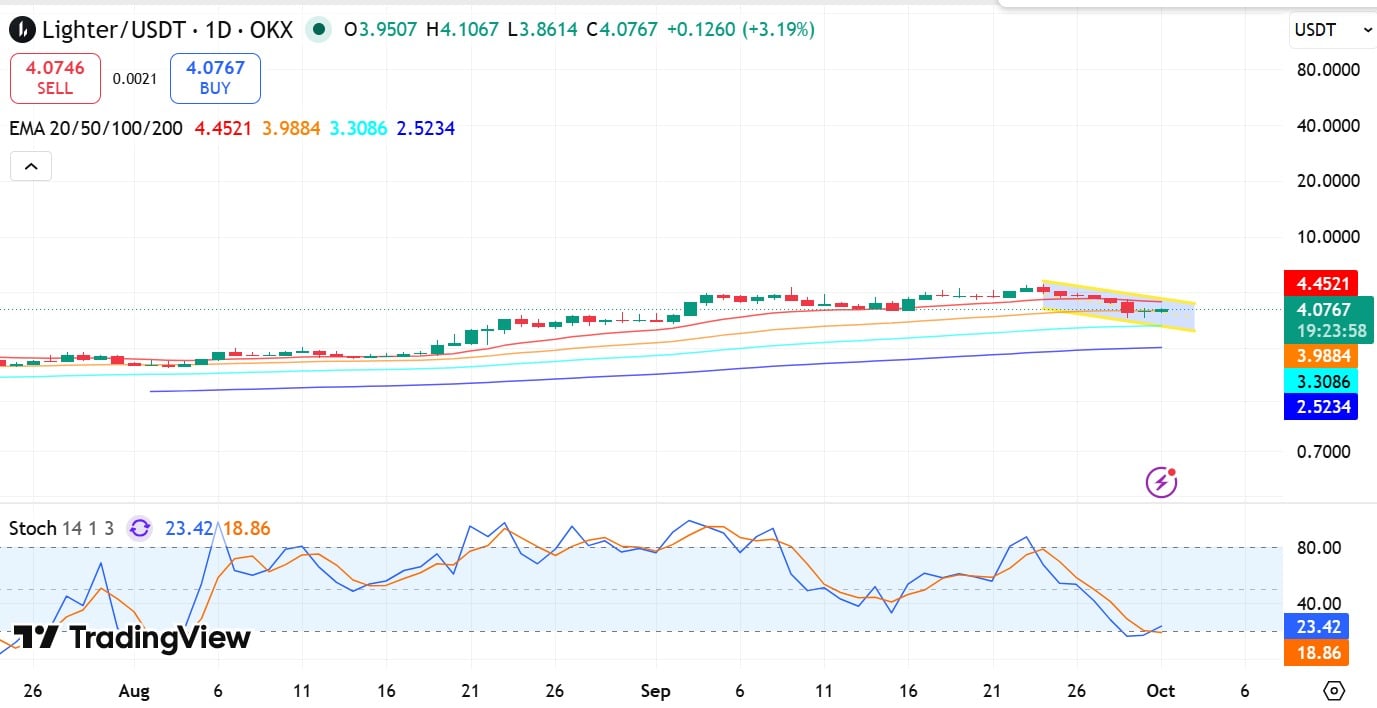Screen dimensions: 1377x708
Task: Click the EMA 20/50/100/200 indicator label
Action: click(x=96, y=128)
